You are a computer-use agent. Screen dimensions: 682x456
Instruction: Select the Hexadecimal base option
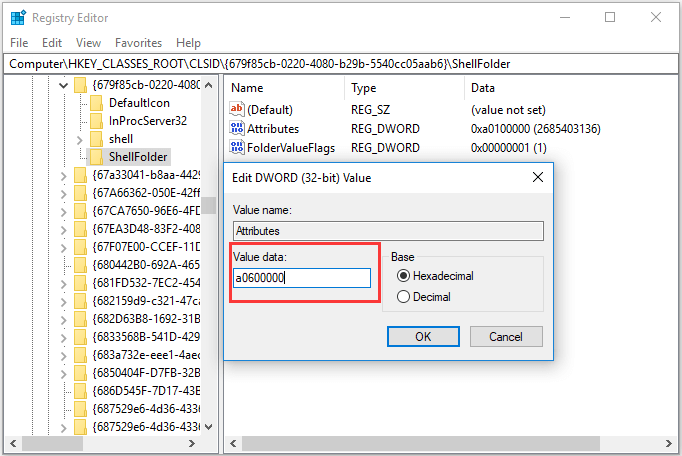(x=435, y=276)
